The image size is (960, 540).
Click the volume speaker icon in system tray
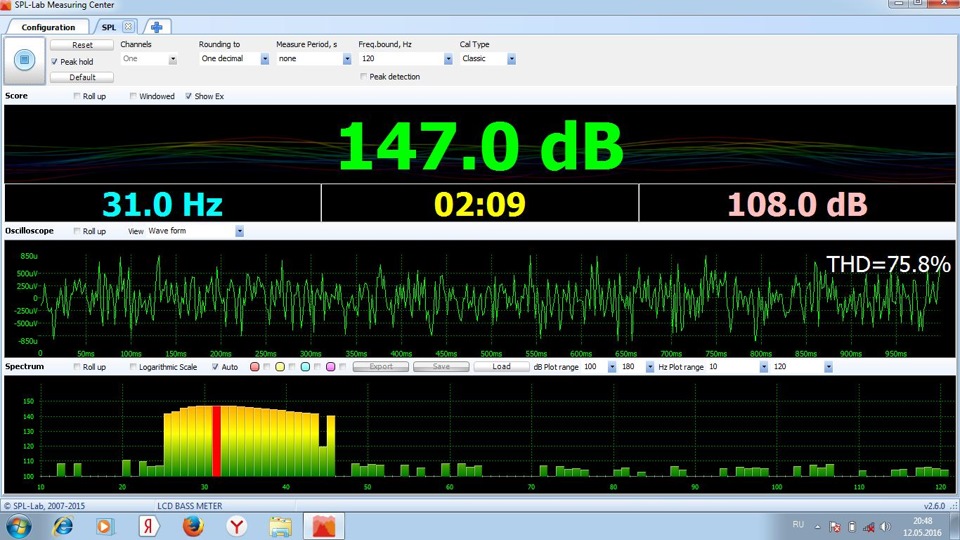pos(886,526)
